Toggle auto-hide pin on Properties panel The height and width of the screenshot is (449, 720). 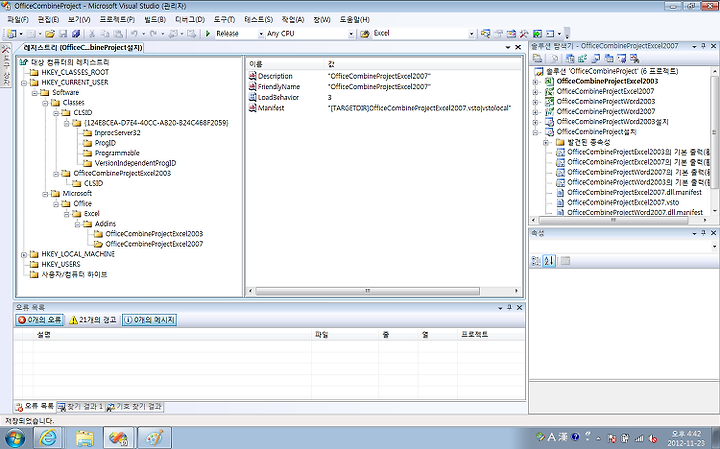click(x=703, y=233)
